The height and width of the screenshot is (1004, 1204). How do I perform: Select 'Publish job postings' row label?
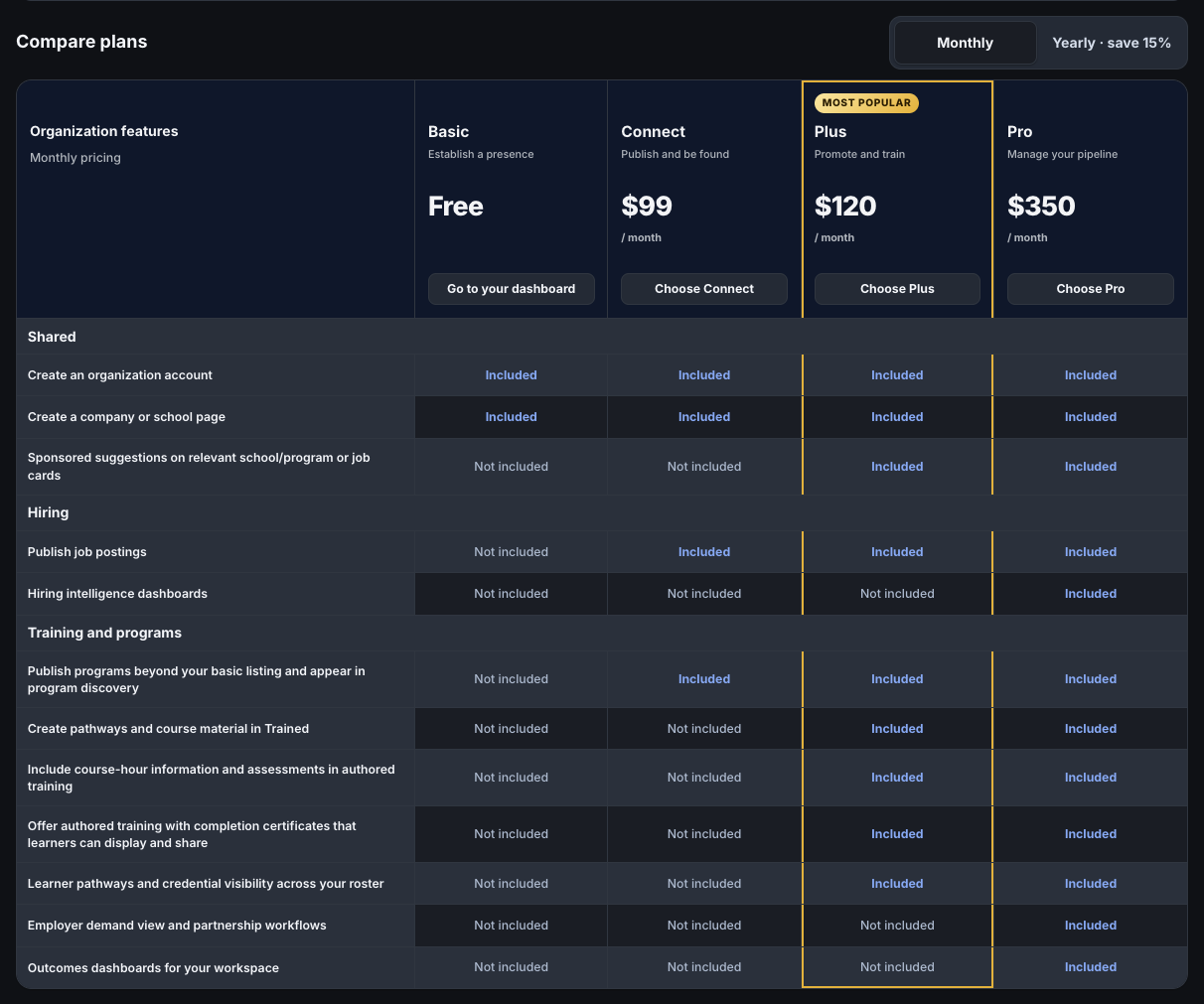click(87, 552)
